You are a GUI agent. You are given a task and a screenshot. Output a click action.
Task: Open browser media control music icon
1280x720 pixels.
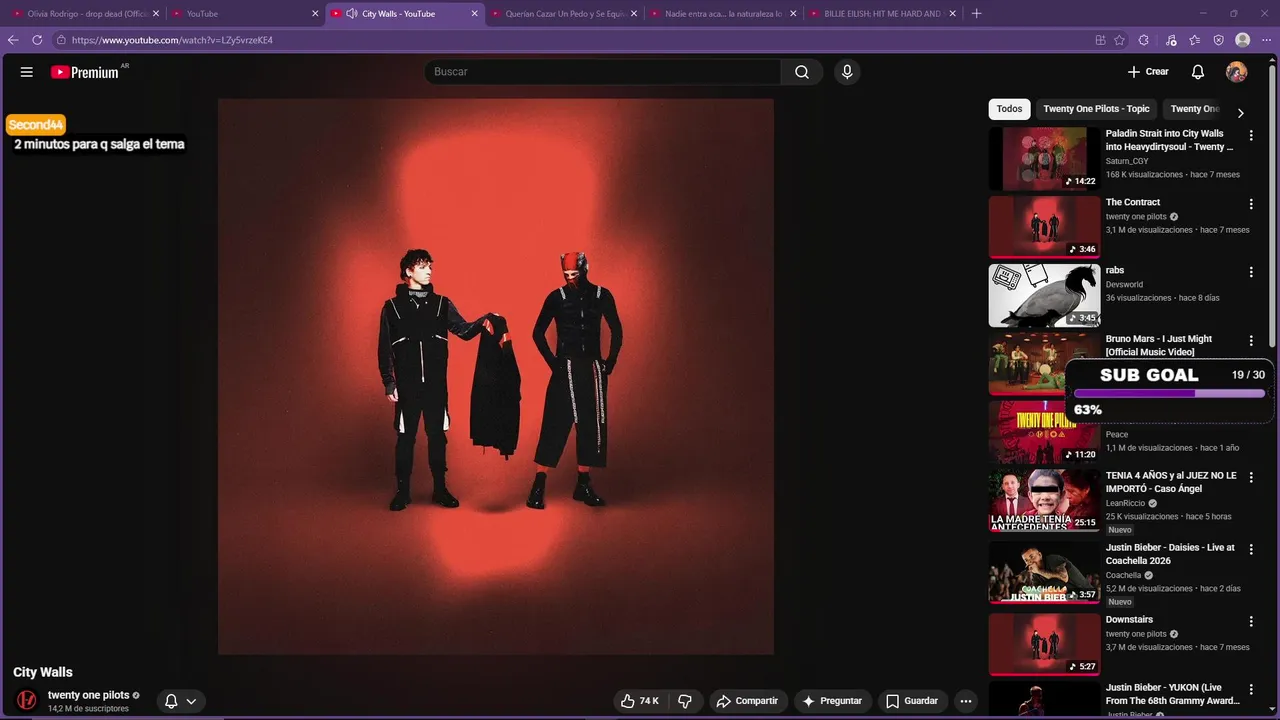[x=1171, y=40]
